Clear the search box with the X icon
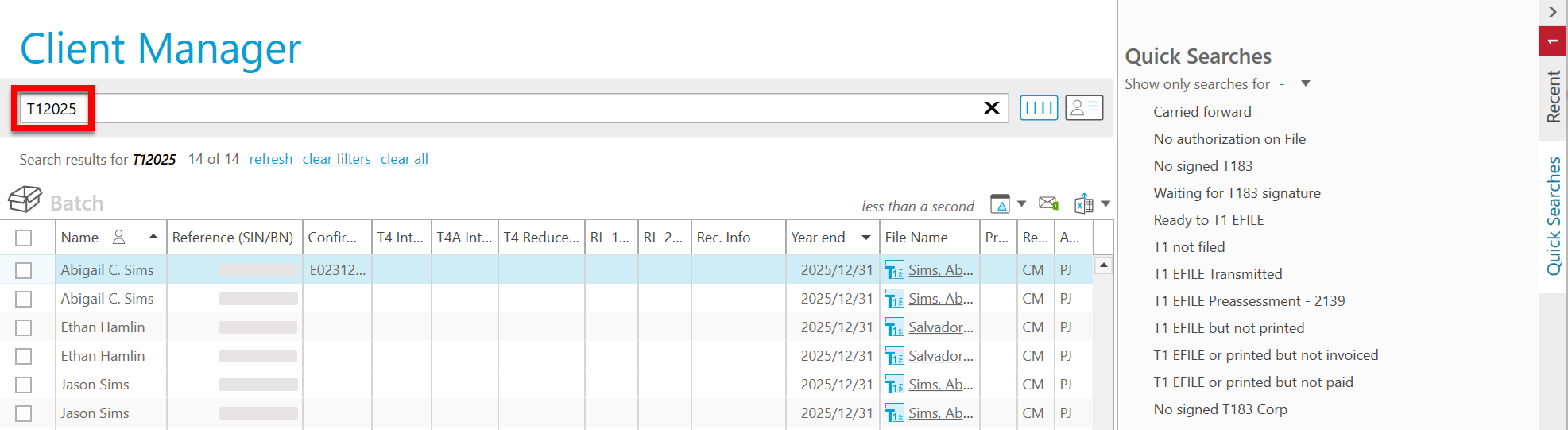The width and height of the screenshot is (1568, 430). pos(991,108)
